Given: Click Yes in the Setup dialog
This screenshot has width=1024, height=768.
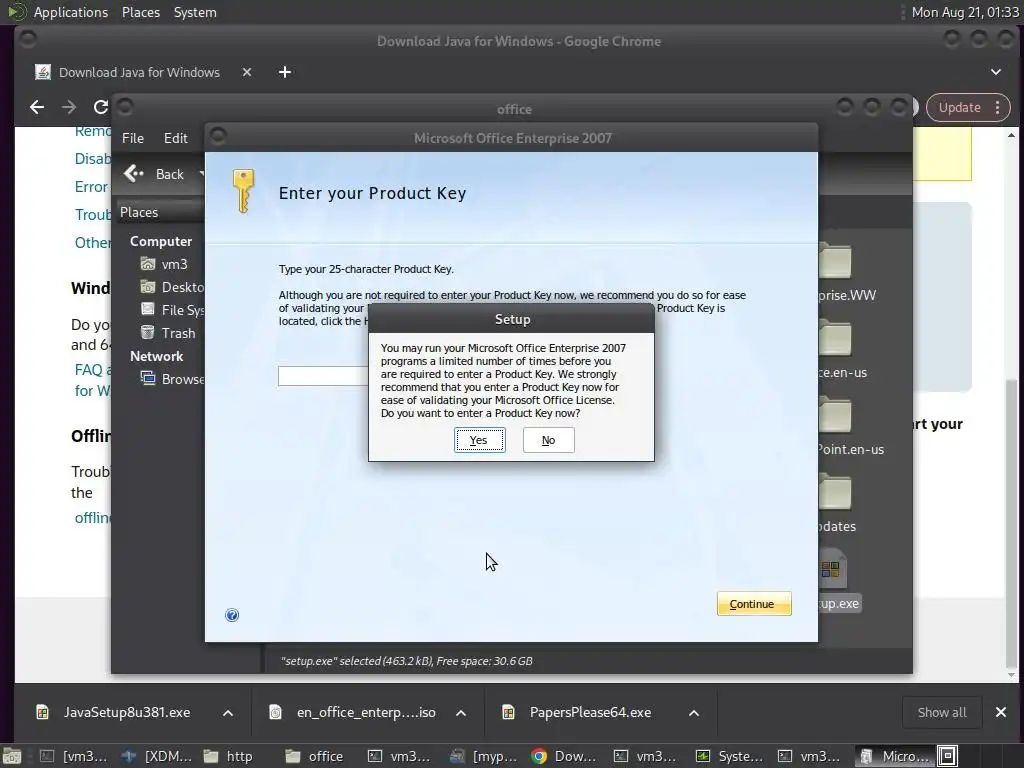Looking at the screenshot, I should pyautogui.click(x=479, y=440).
